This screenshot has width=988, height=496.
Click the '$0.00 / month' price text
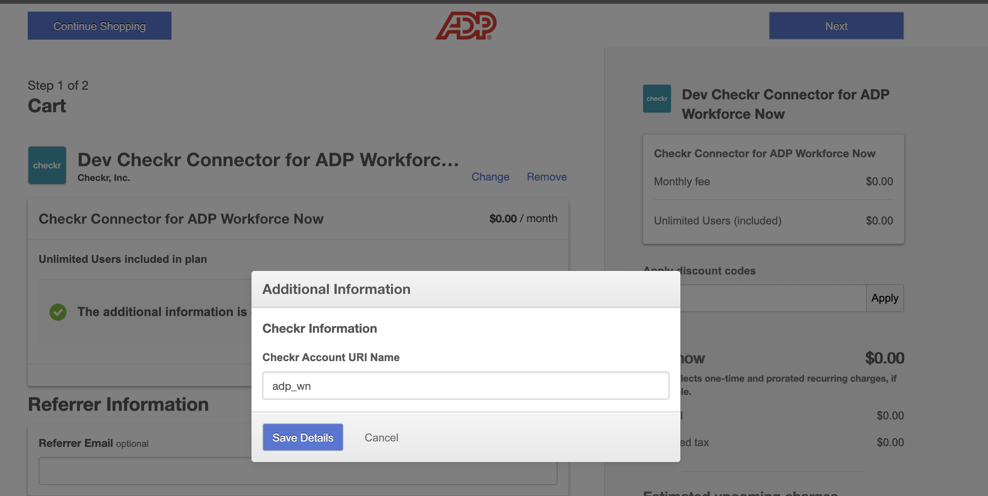point(523,219)
